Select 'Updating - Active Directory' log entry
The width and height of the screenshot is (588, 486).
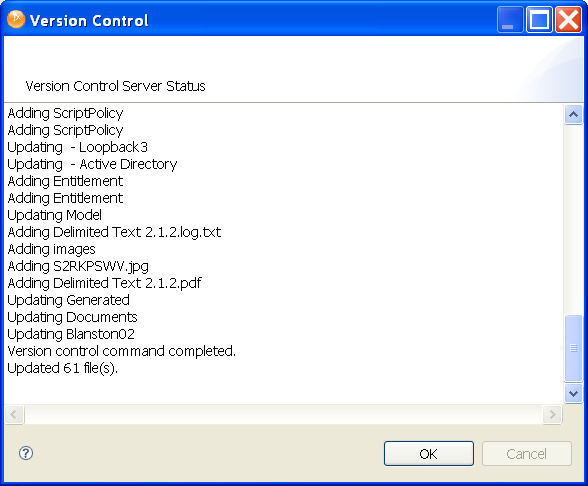point(92,164)
